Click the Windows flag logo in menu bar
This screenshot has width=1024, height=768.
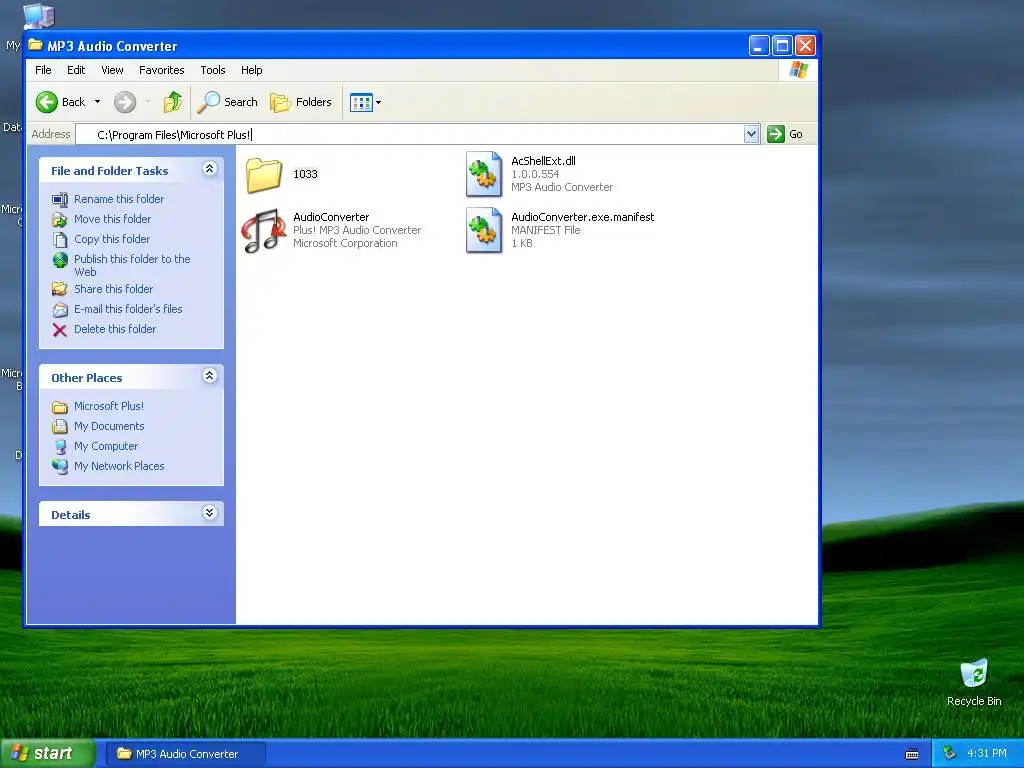coord(798,70)
